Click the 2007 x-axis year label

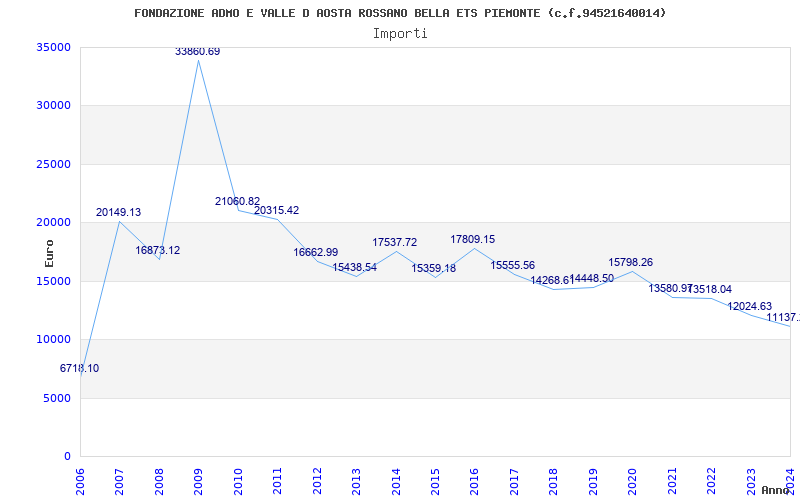pyautogui.click(x=119, y=482)
